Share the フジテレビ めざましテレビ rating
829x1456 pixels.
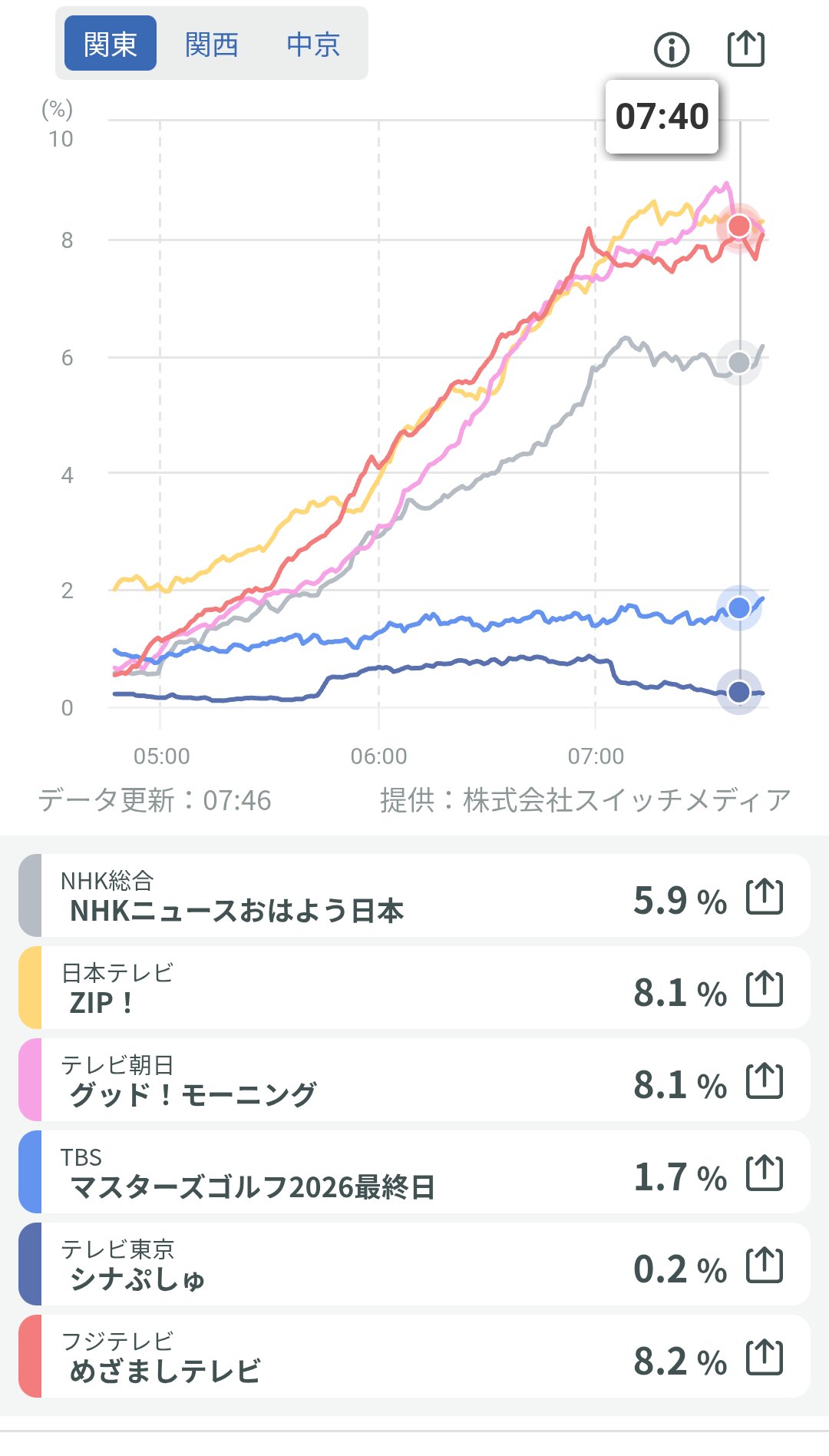click(x=765, y=1357)
